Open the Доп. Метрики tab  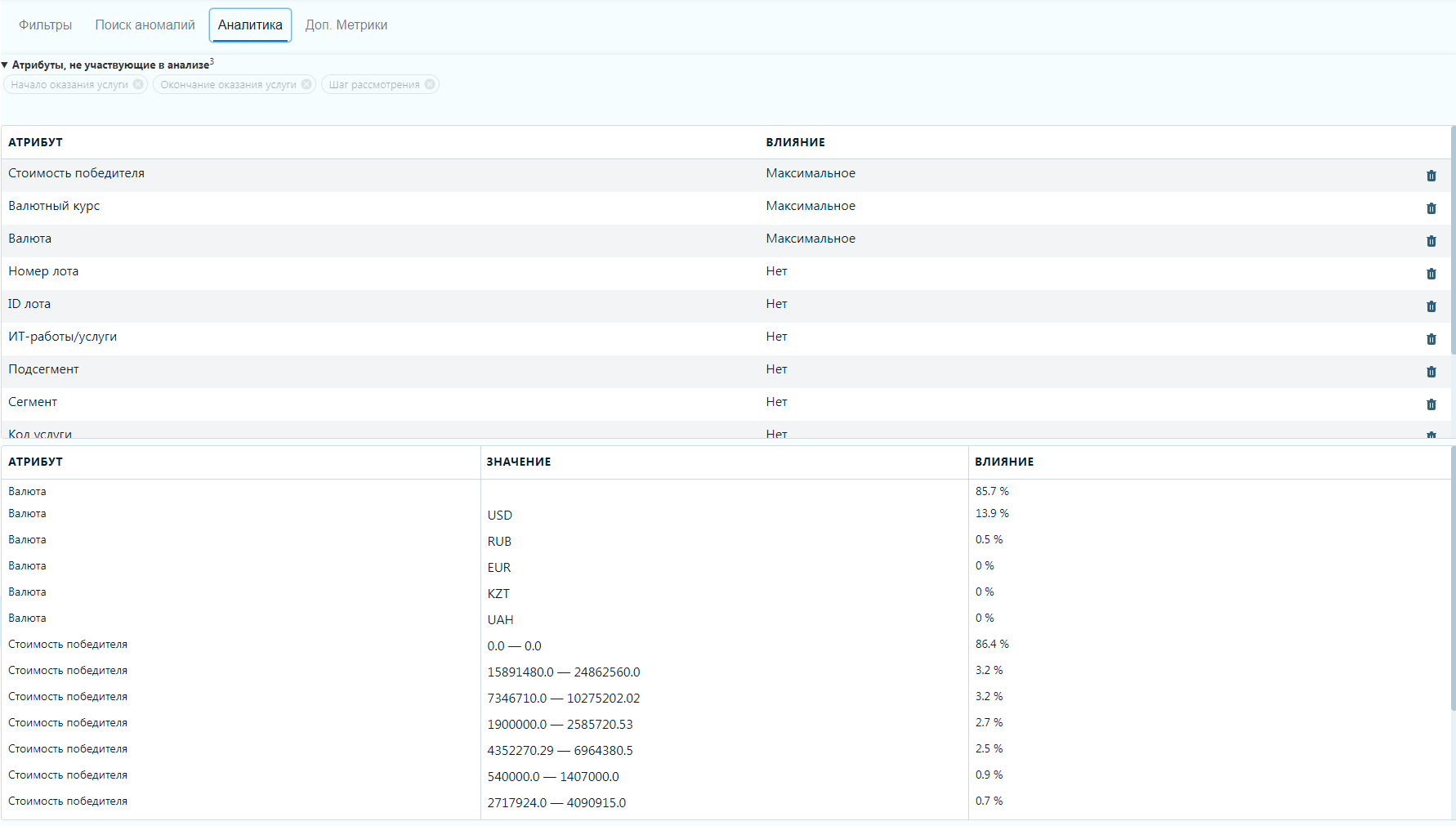[346, 25]
